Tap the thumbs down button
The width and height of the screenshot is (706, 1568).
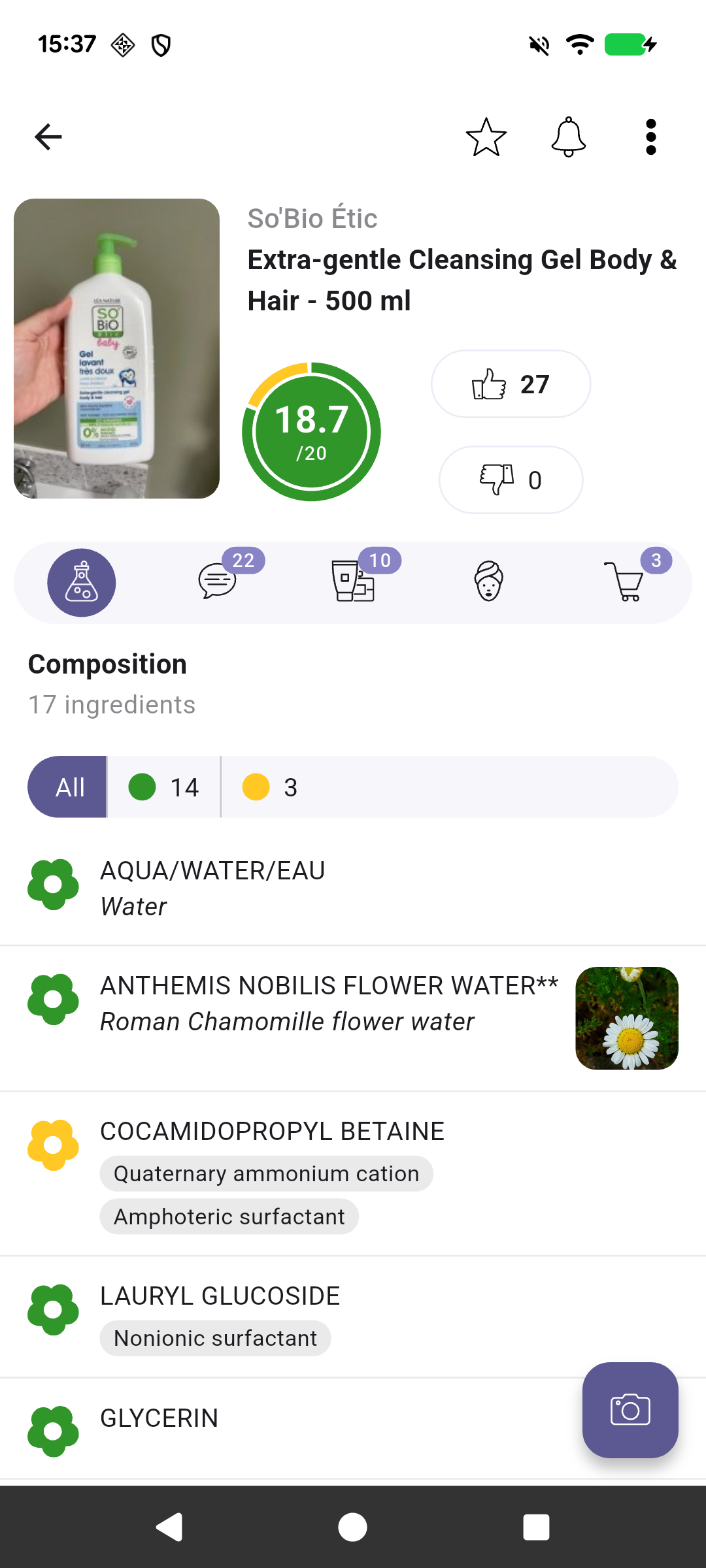(x=511, y=480)
